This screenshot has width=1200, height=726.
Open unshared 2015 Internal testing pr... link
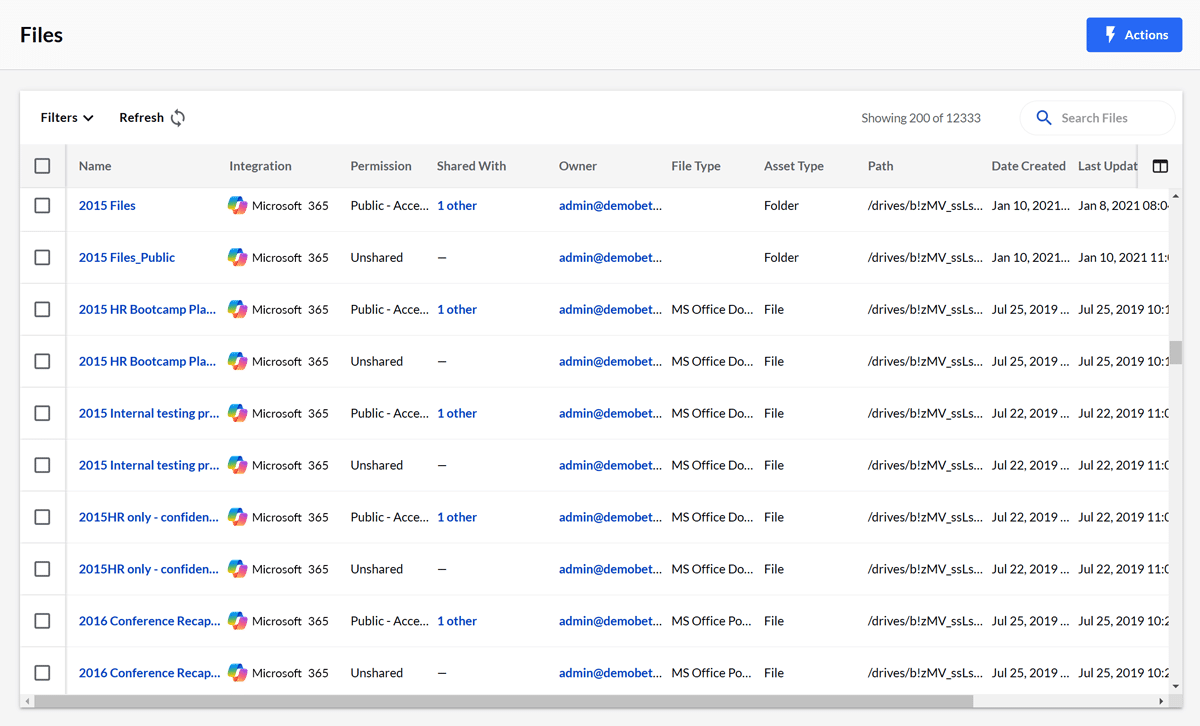point(149,465)
